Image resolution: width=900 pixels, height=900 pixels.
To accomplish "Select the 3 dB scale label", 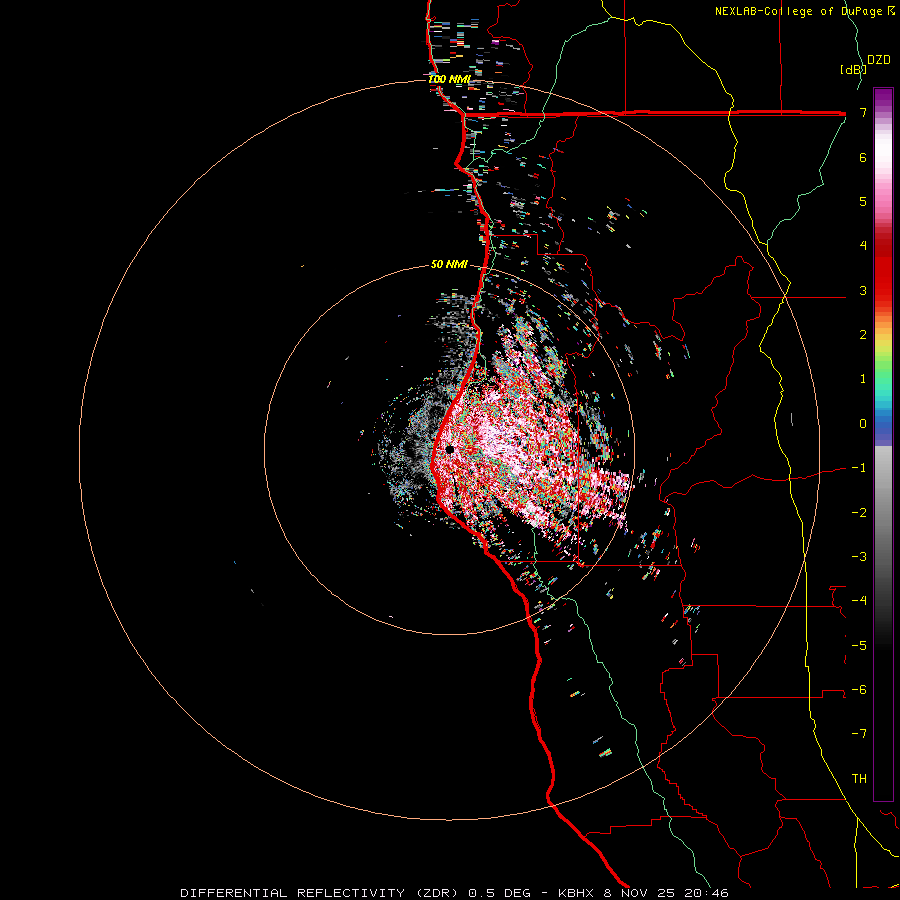I will [x=863, y=290].
